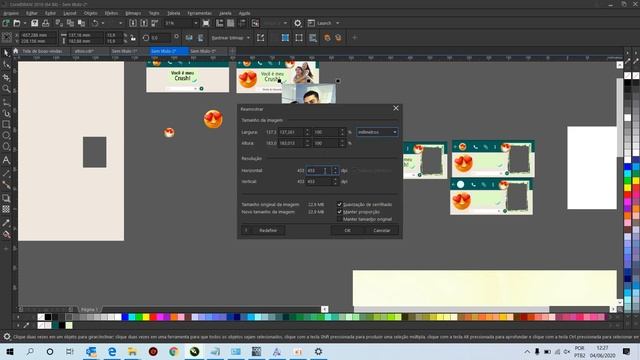Open the Arquivo menu

click(11, 13)
